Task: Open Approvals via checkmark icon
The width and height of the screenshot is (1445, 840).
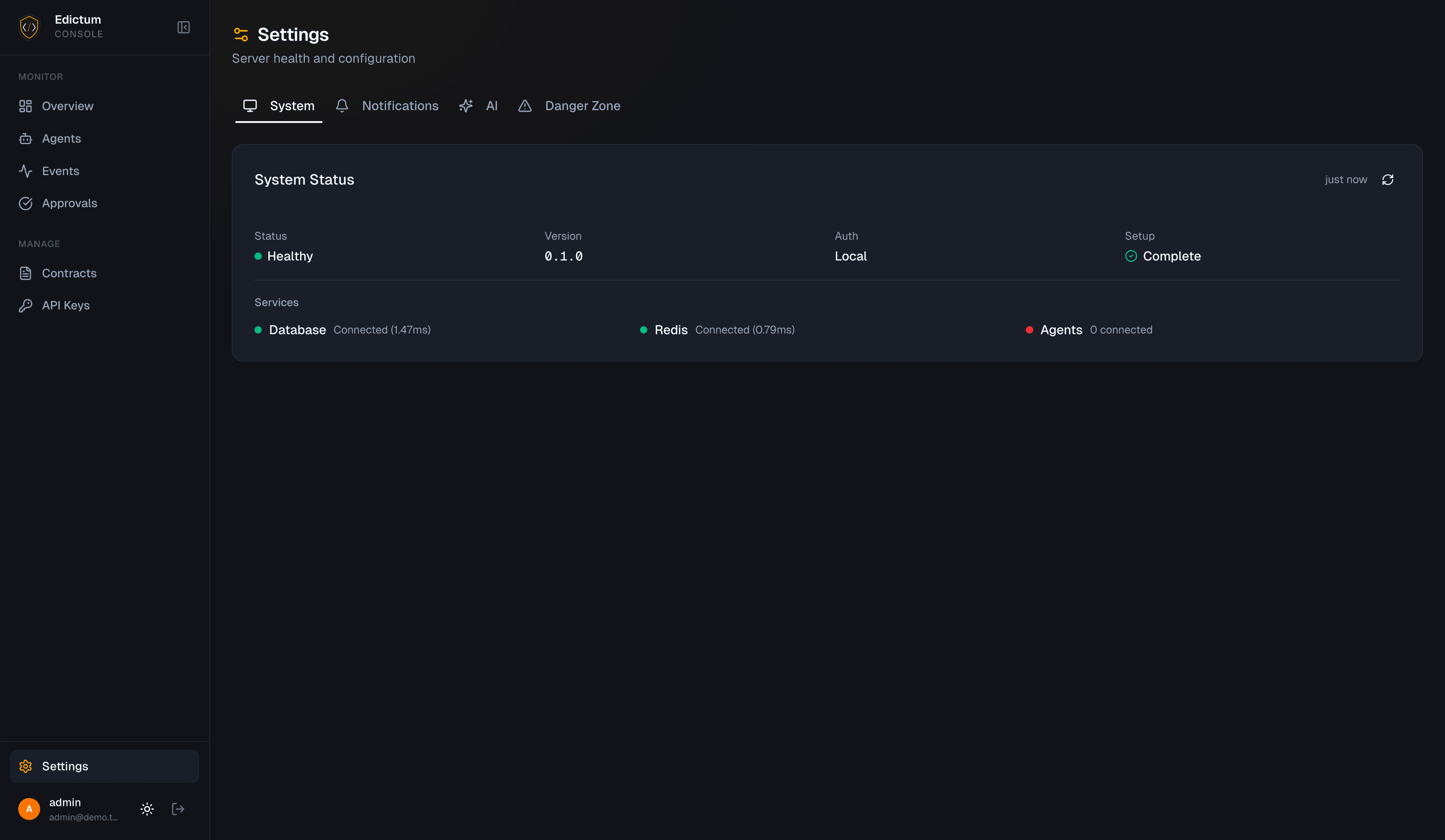Action: coord(26,203)
